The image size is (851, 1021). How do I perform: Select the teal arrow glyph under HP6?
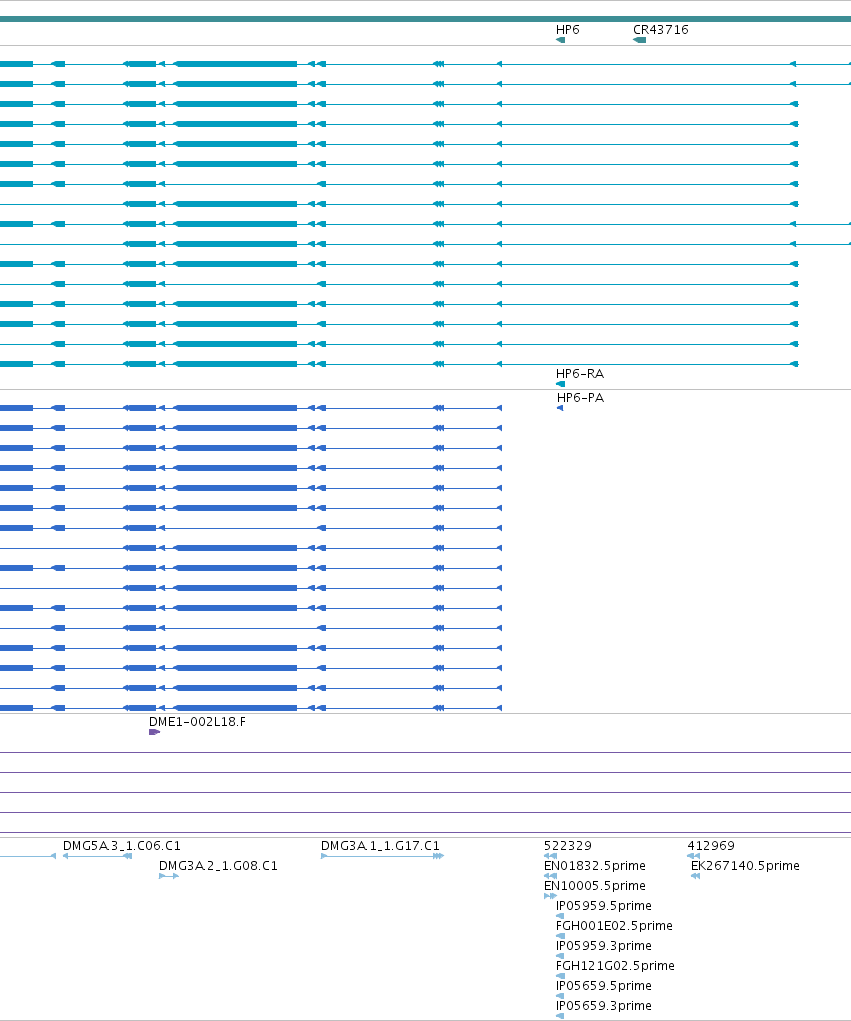tap(560, 40)
